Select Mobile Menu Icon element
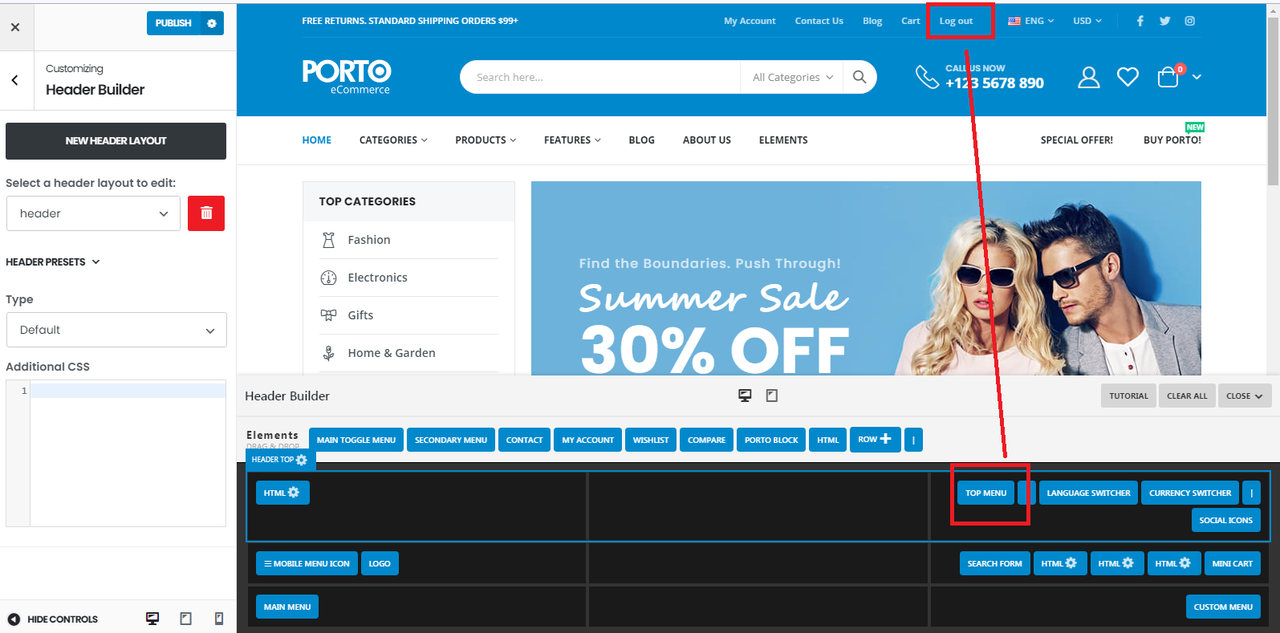The width and height of the screenshot is (1280, 633). point(307,564)
